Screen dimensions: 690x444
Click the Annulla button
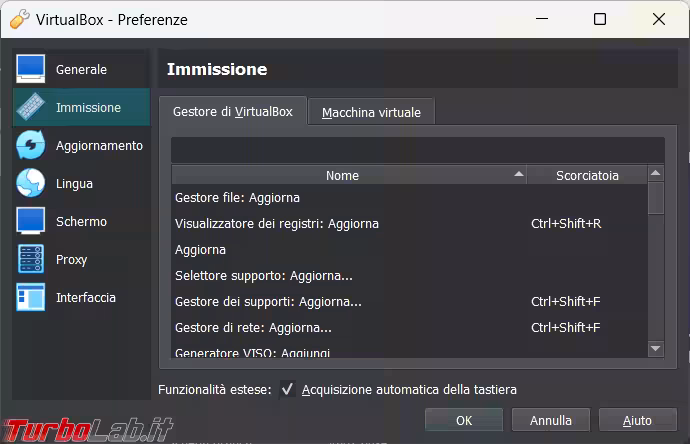coord(551,420)
